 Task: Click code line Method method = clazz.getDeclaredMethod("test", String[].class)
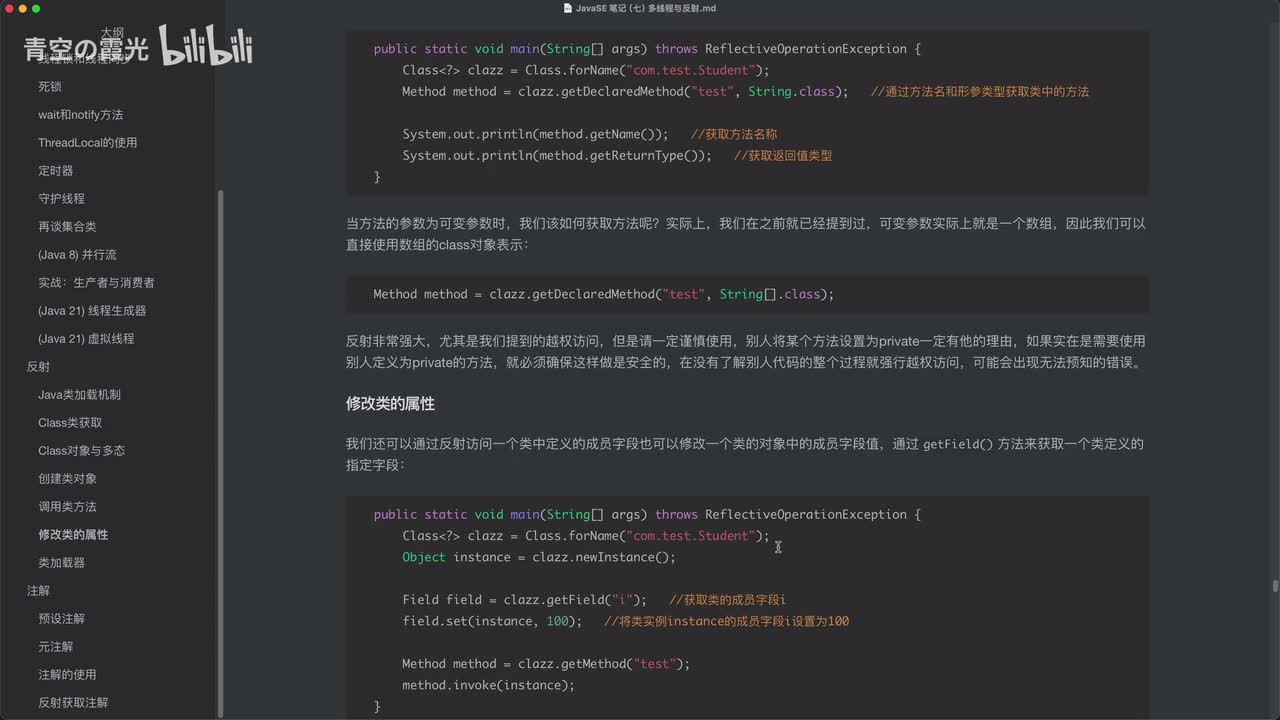pyautogui.click(x=603, y=294)
